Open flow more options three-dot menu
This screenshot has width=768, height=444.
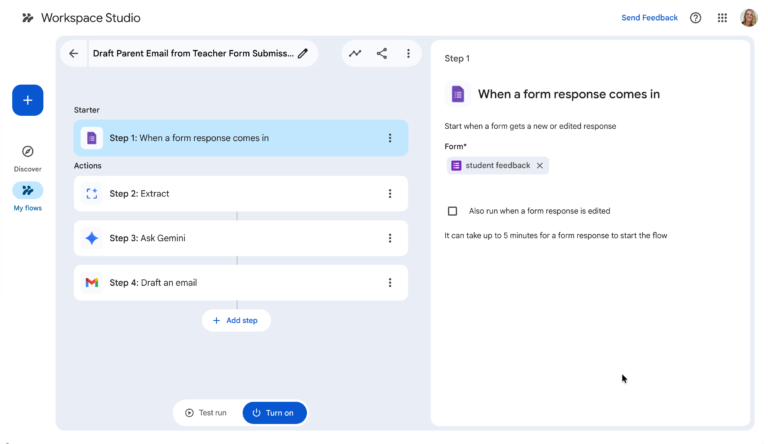tap(408, 53)
